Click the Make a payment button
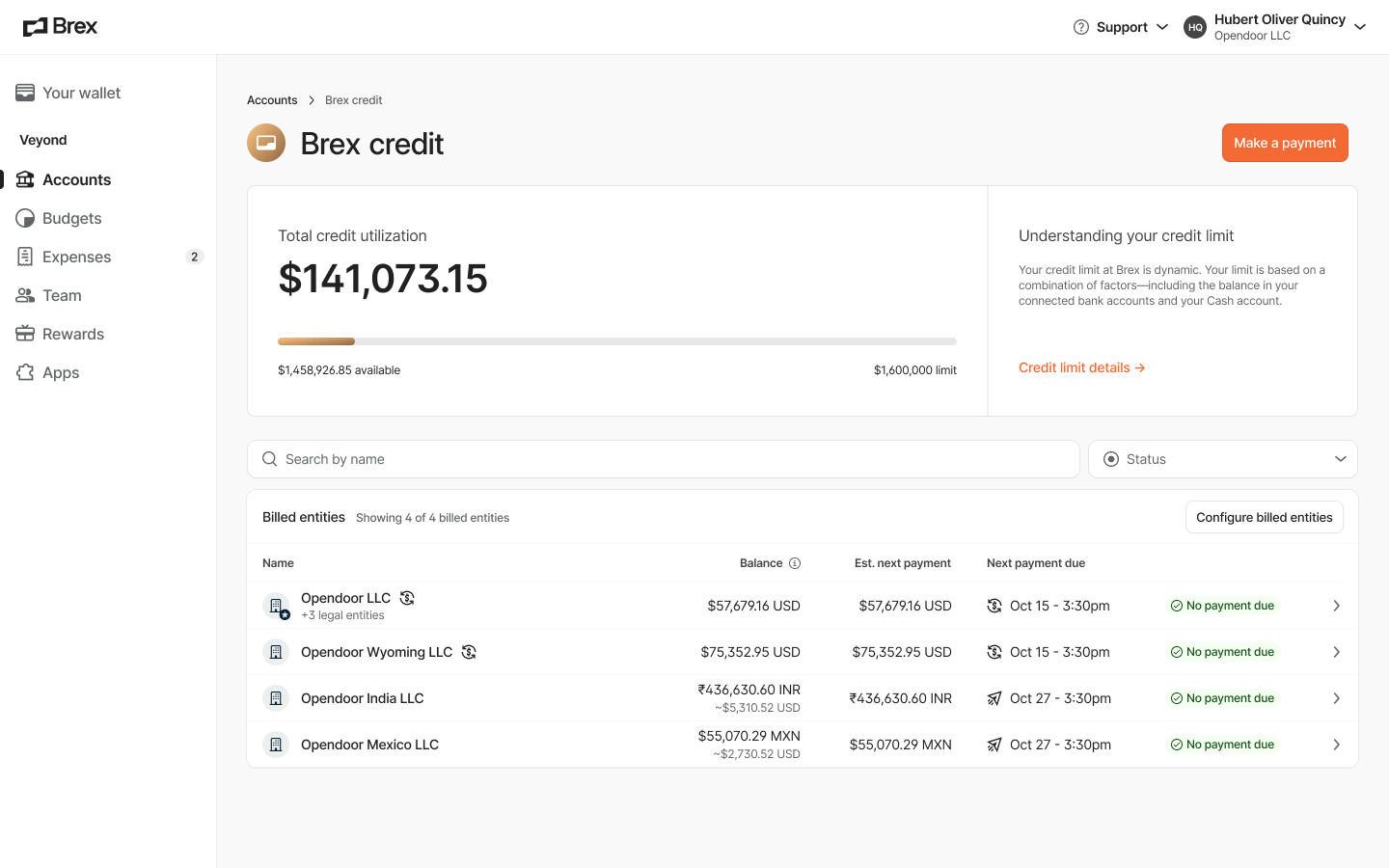Viewport: 1389px width, 868px height. (x=1285, y=143)
